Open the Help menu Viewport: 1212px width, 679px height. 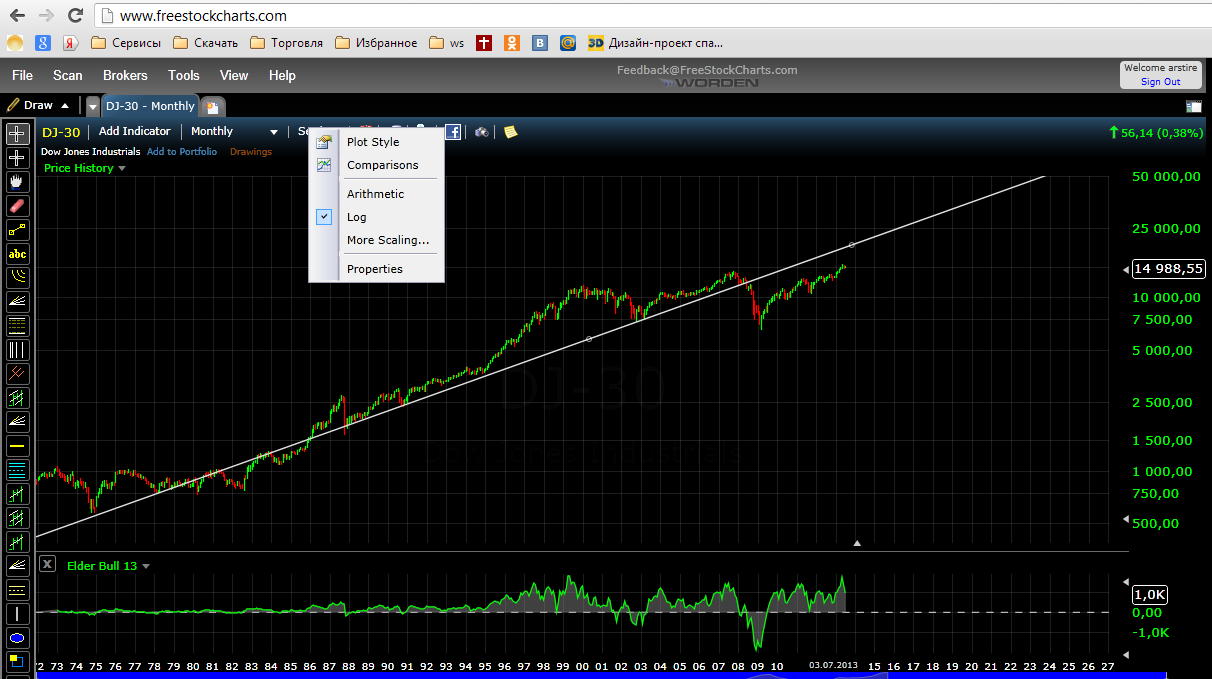tap(282, 75)
